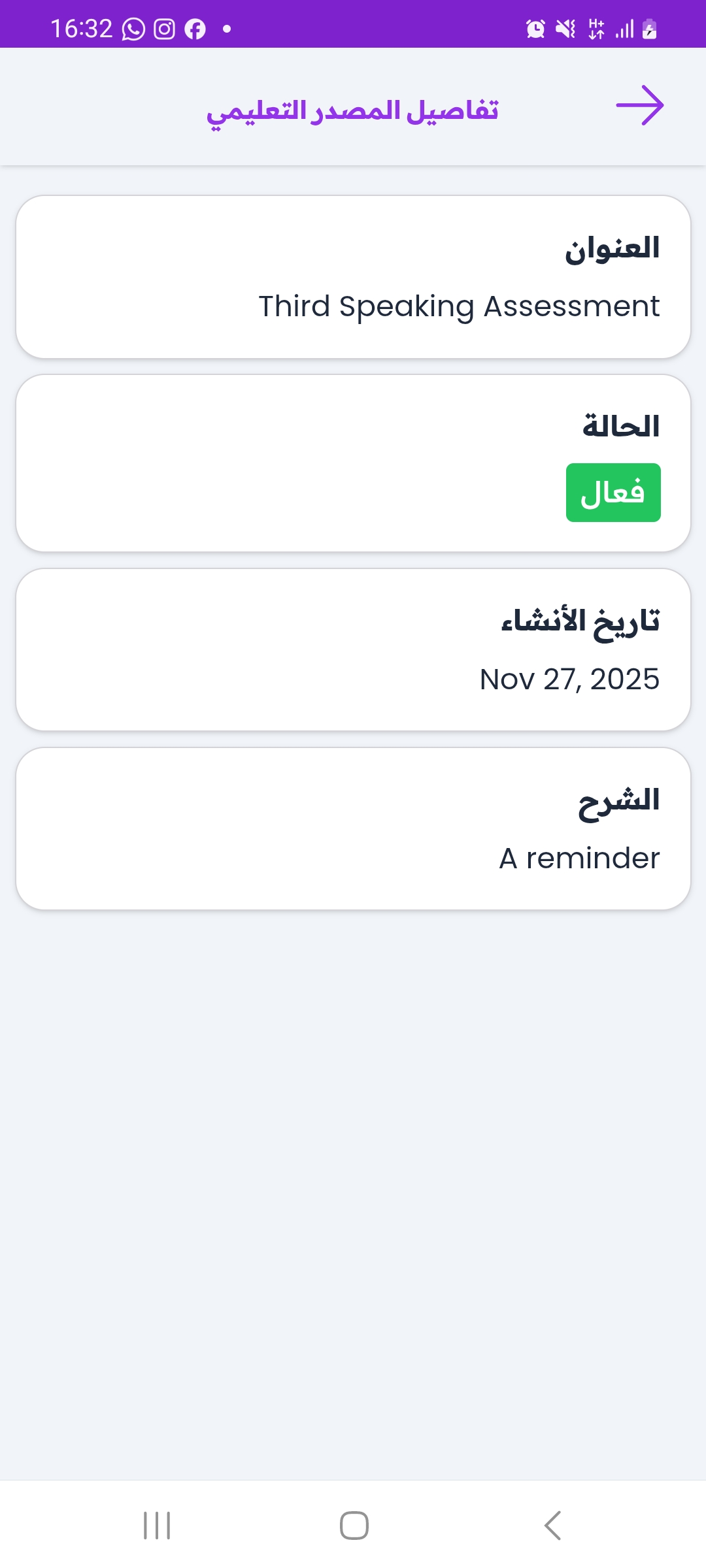Tap the 16:32 clock in status bar
The image size is (706, 1568).
click(x=82, y=29)
